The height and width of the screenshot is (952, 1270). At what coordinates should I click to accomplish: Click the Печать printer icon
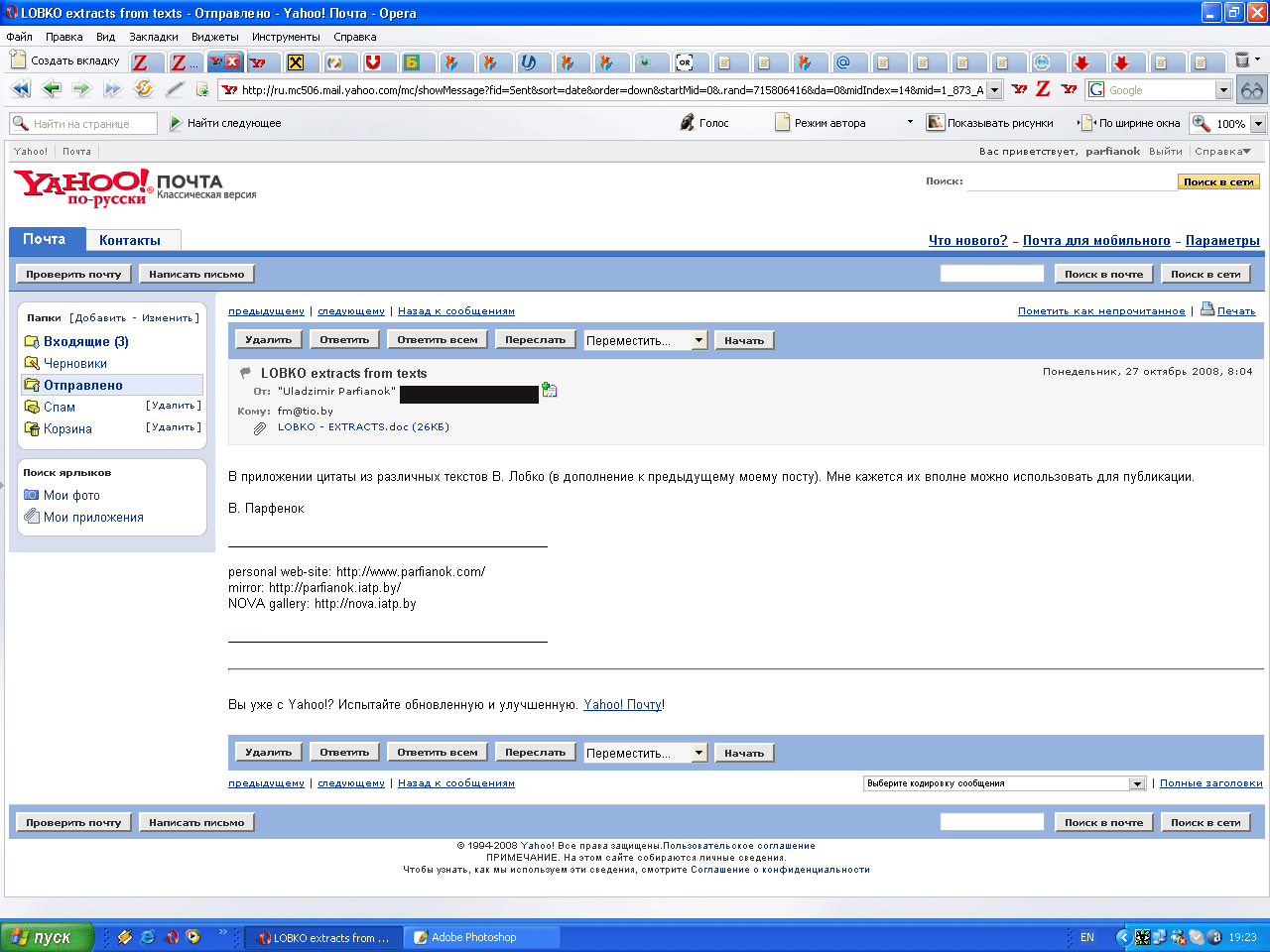click(1207, 309)
